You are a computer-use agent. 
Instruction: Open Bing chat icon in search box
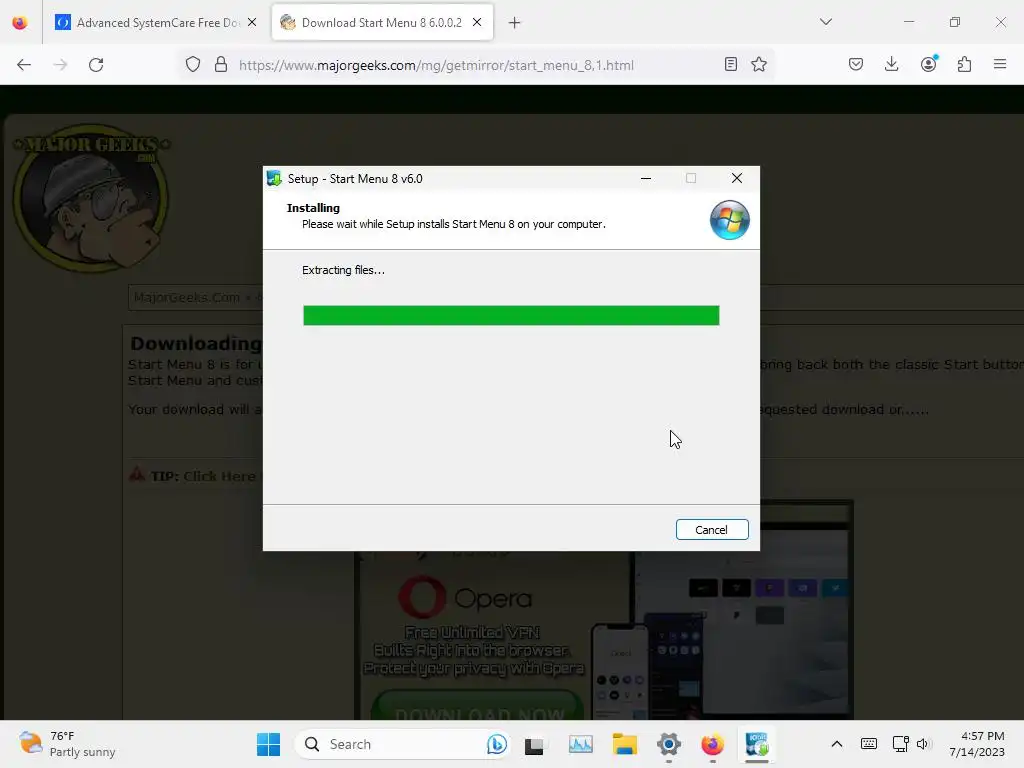coord(497,744)
